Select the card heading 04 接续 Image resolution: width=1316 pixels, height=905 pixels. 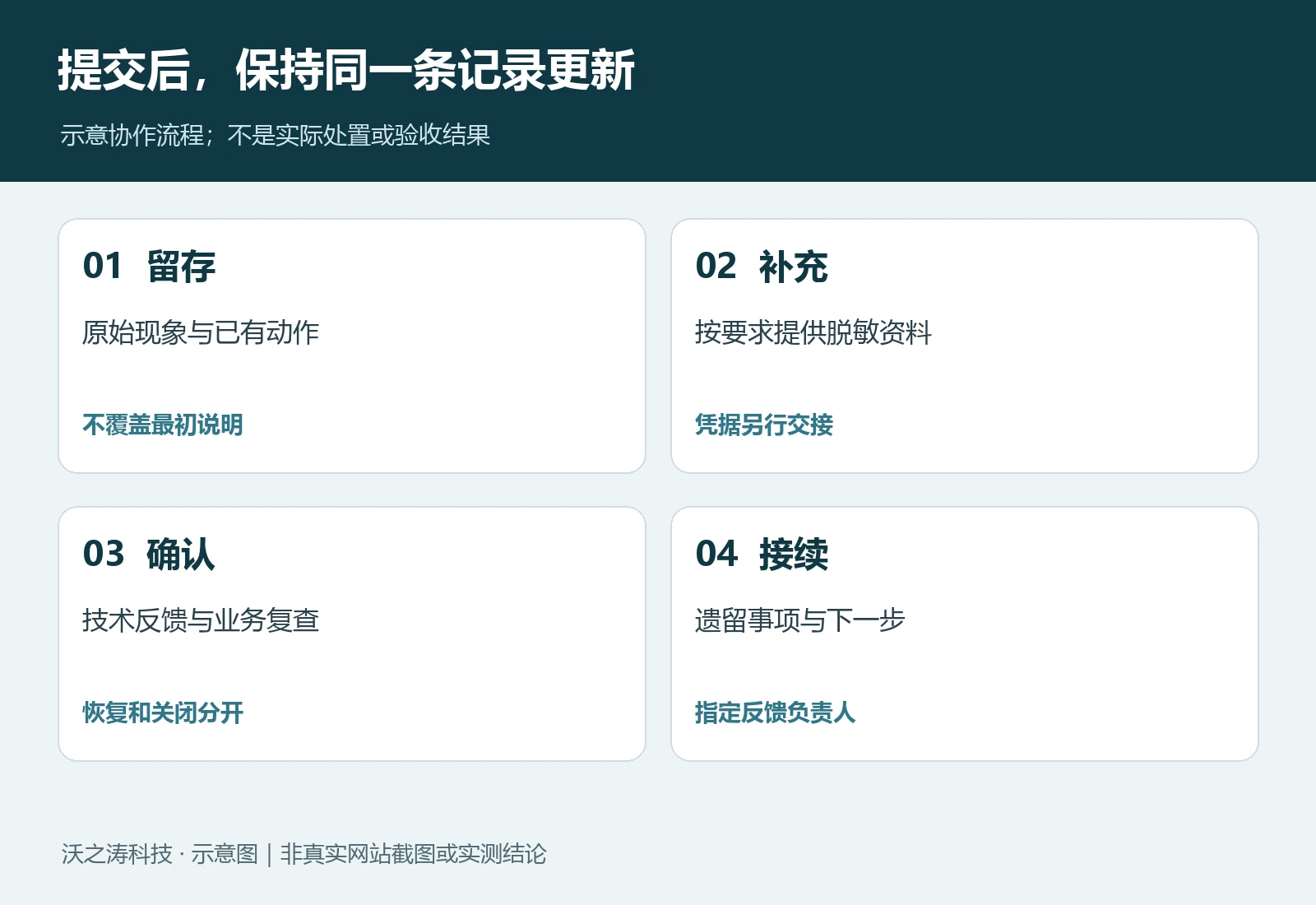pos(762,555)
